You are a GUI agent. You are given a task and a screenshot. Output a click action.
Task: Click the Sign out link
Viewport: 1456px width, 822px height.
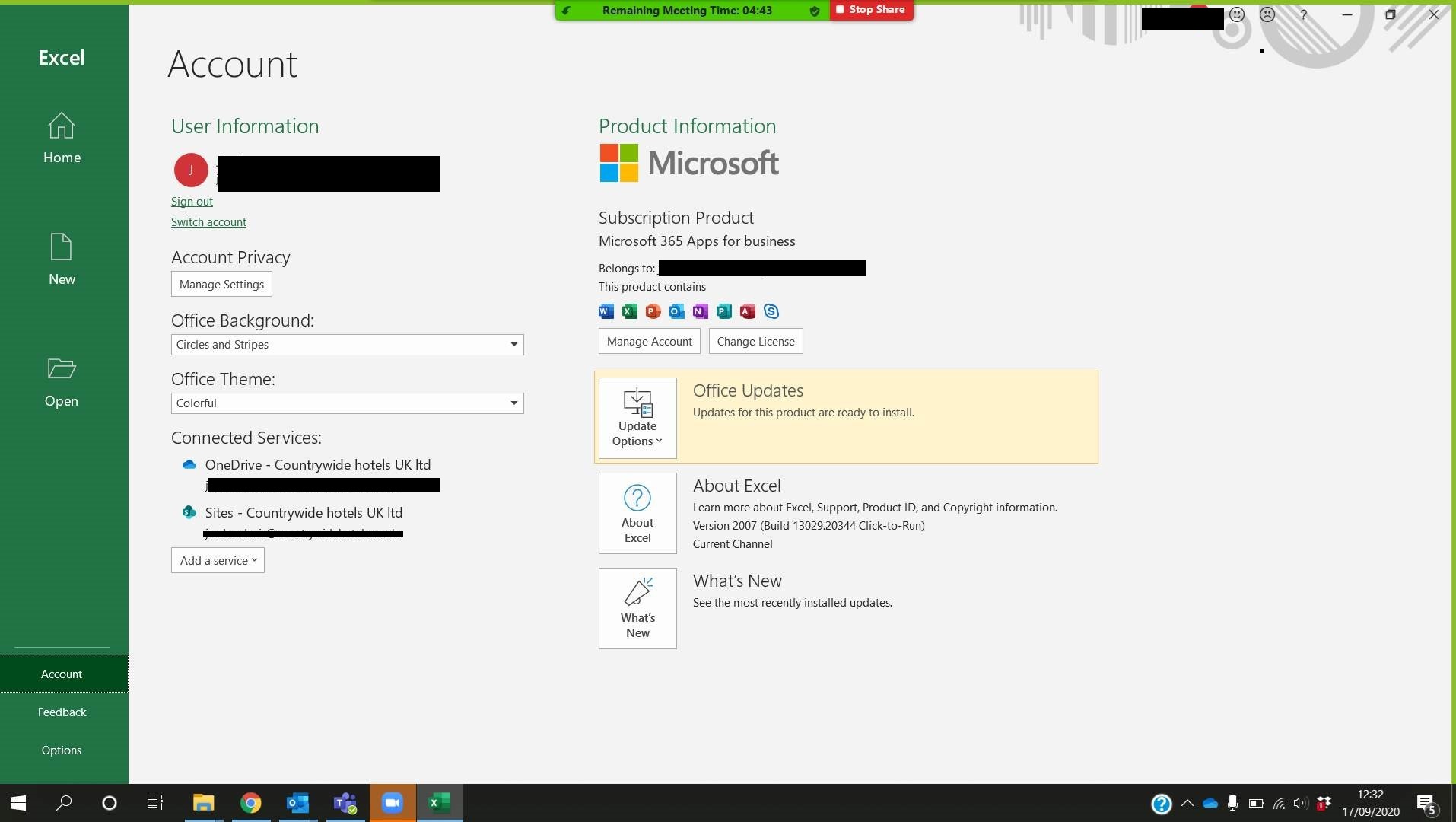192,202
